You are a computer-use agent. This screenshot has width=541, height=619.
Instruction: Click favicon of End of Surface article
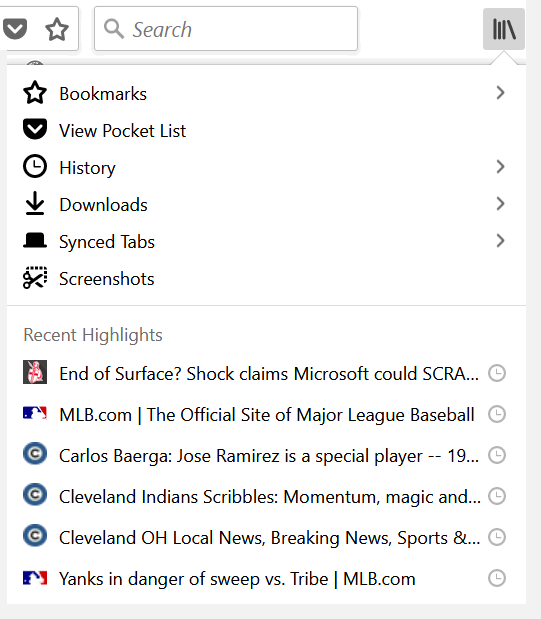tap(35, 372)
